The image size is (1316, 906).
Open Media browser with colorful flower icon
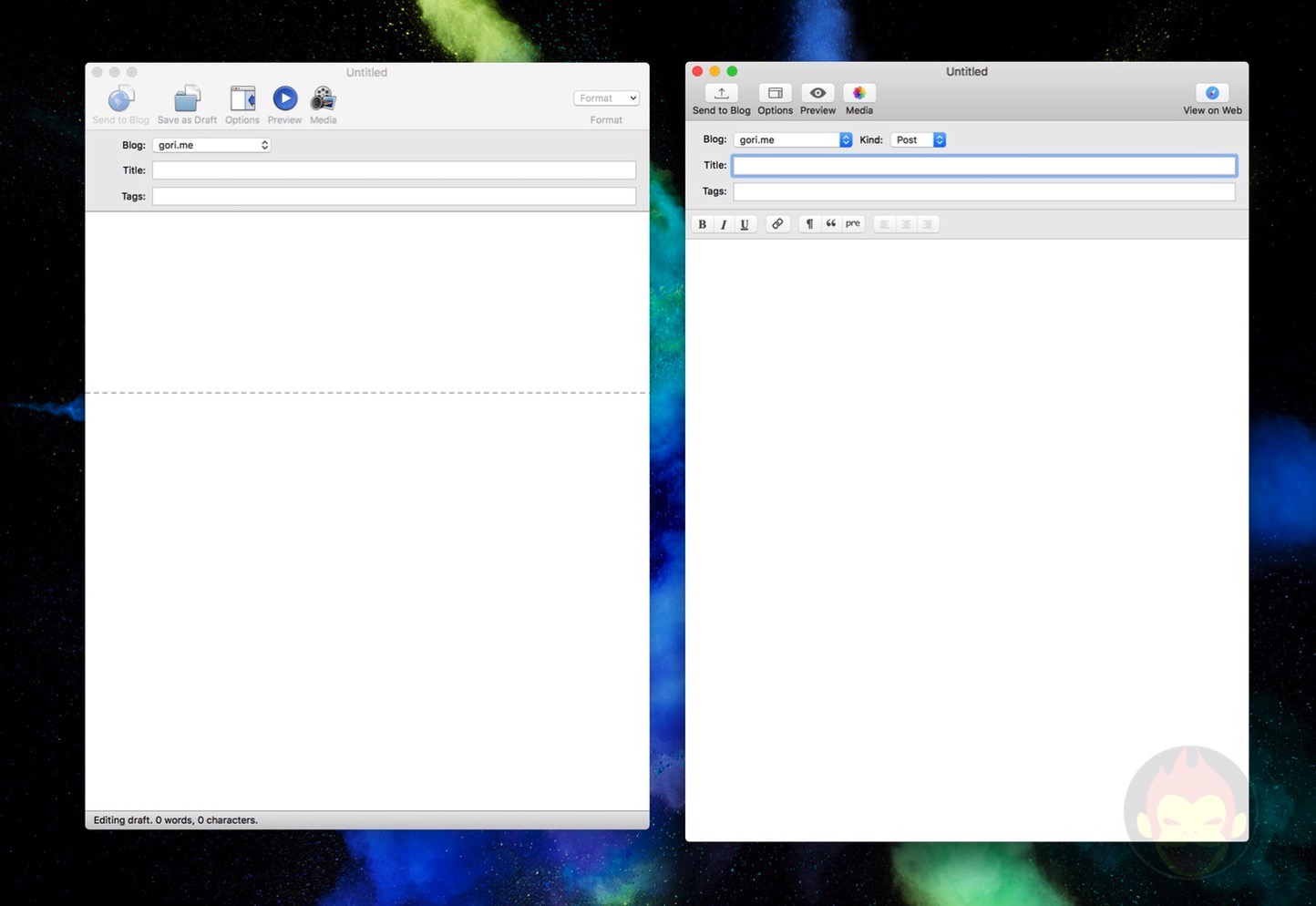[858, 93]
